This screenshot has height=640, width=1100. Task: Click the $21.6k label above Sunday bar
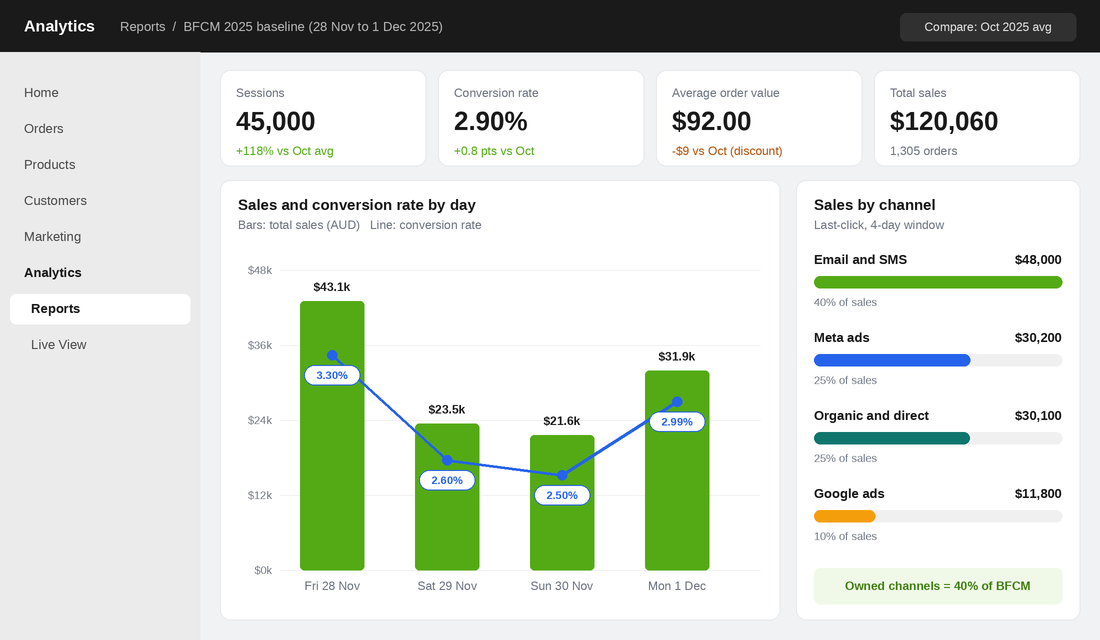tap(562, 421)
